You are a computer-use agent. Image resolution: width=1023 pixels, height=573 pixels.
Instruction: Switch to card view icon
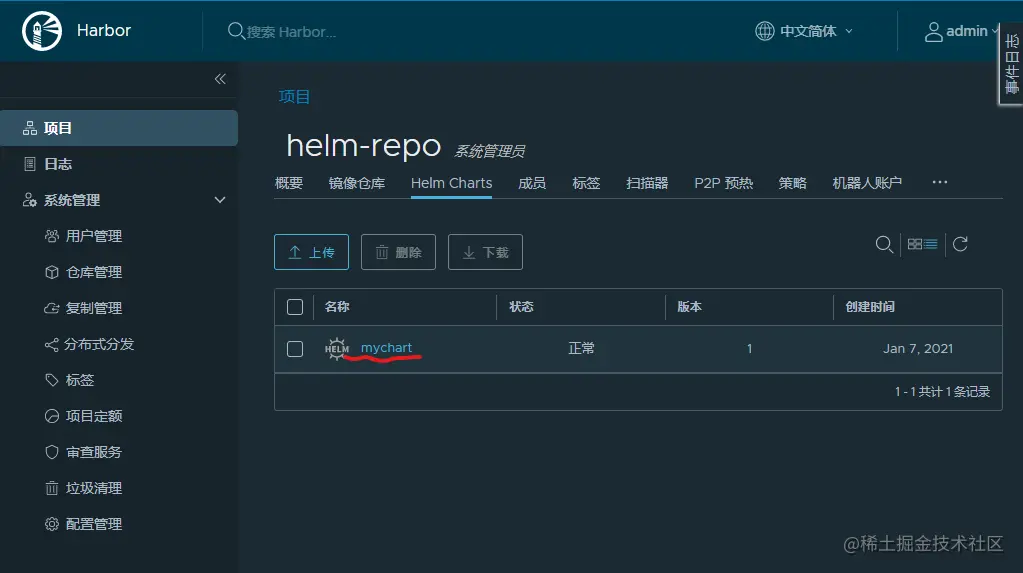pyautogui.click(x=915, y=244)
